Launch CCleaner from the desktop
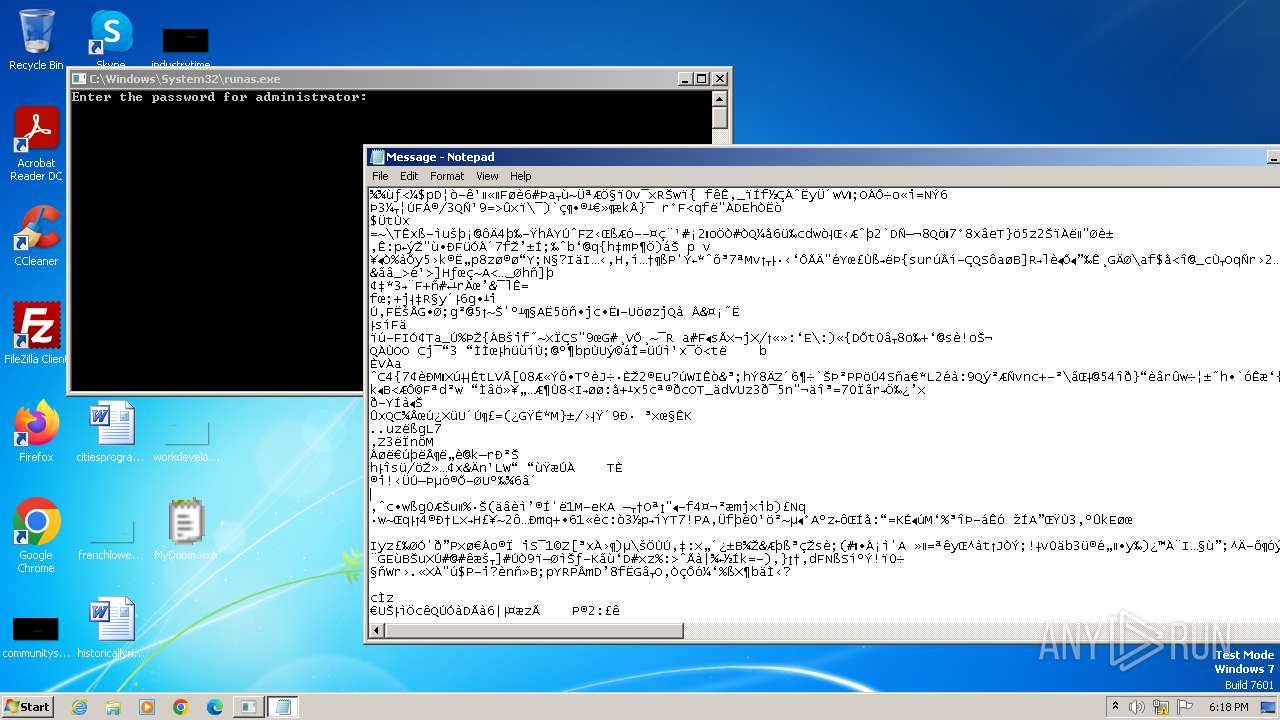Screen dimensions: 1280x720 (36, 235)
